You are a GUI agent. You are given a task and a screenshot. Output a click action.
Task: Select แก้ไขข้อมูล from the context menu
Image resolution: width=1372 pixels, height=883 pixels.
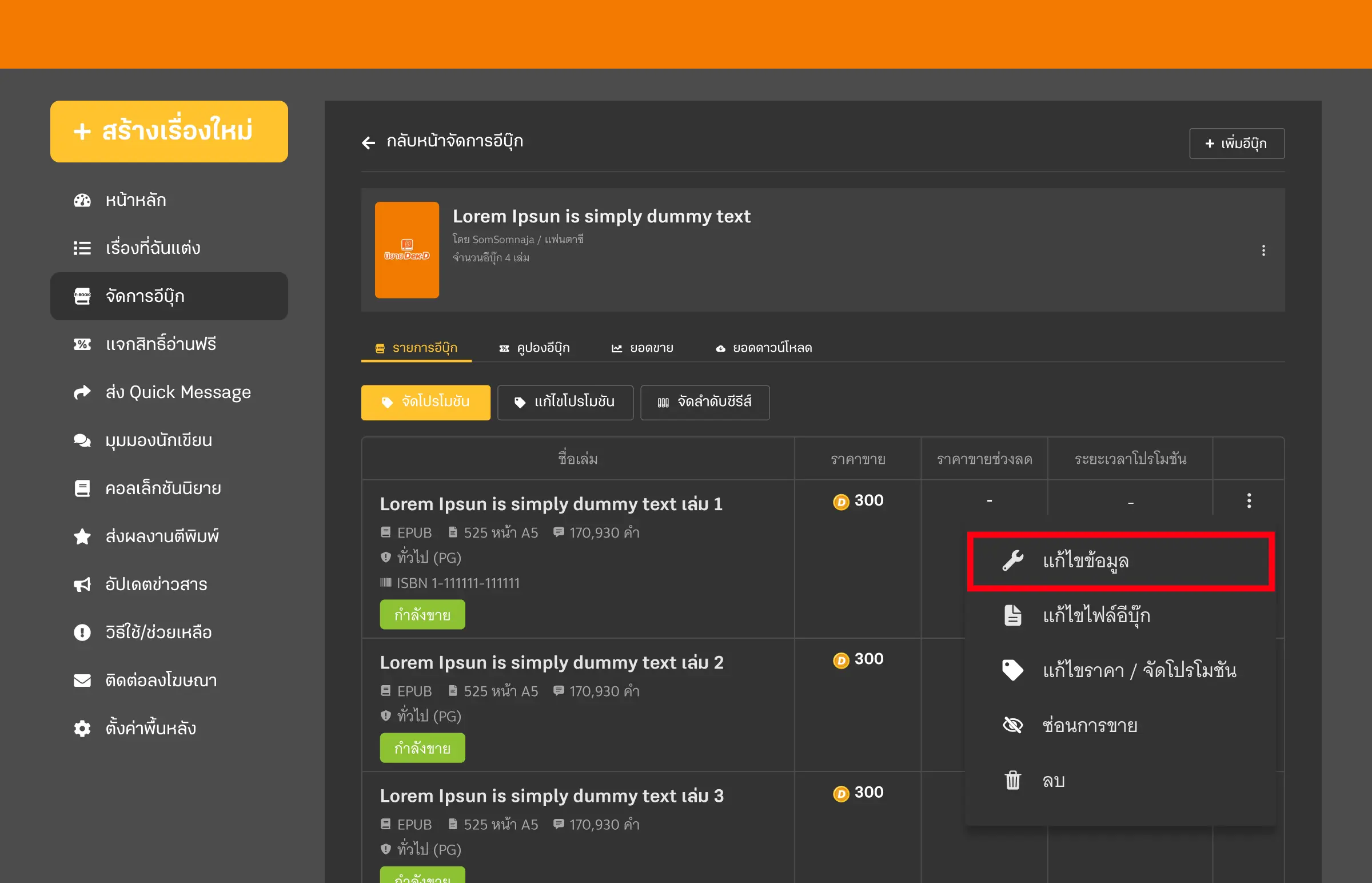(1120, 562)
